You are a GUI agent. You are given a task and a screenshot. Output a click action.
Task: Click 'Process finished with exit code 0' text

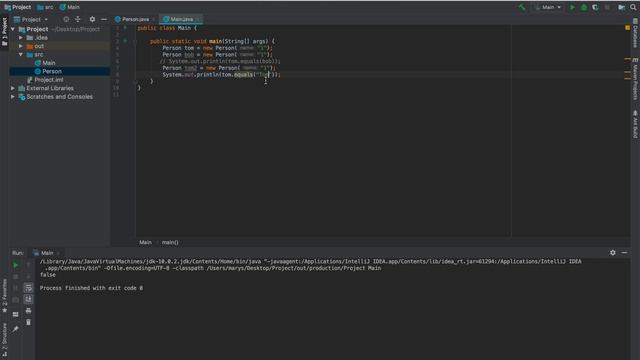click(x=91, y=288)
